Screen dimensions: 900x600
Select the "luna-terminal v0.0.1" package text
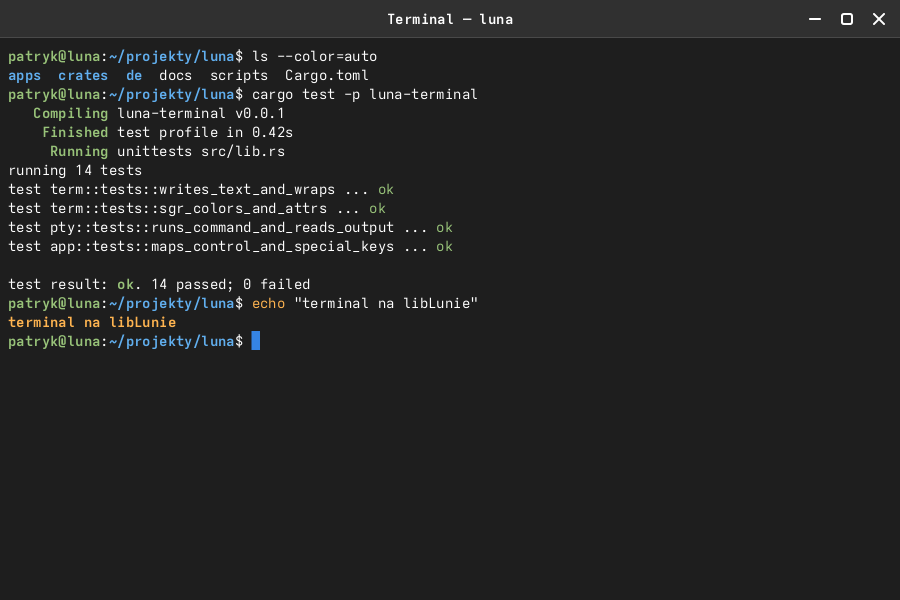click(201, 114)
